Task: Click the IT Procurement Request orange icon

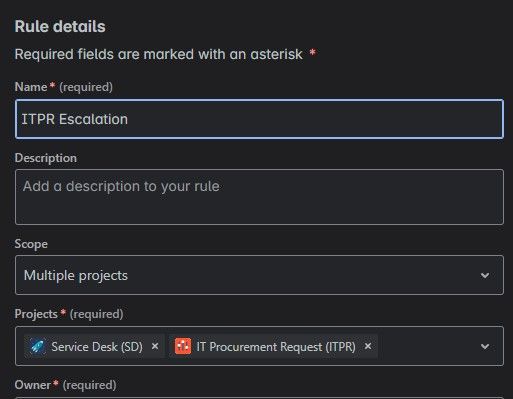Action: (x=183, y=346)
